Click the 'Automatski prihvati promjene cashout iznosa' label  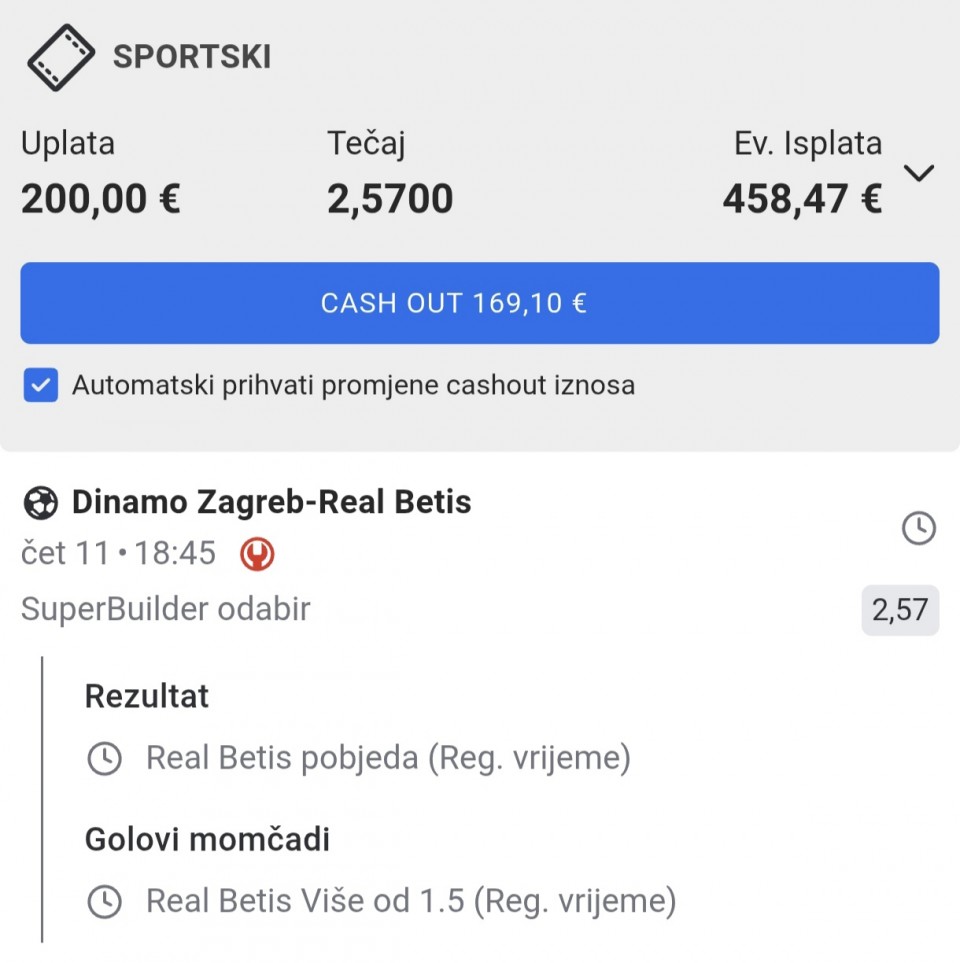pyautogui.click(x=353, y=385)
